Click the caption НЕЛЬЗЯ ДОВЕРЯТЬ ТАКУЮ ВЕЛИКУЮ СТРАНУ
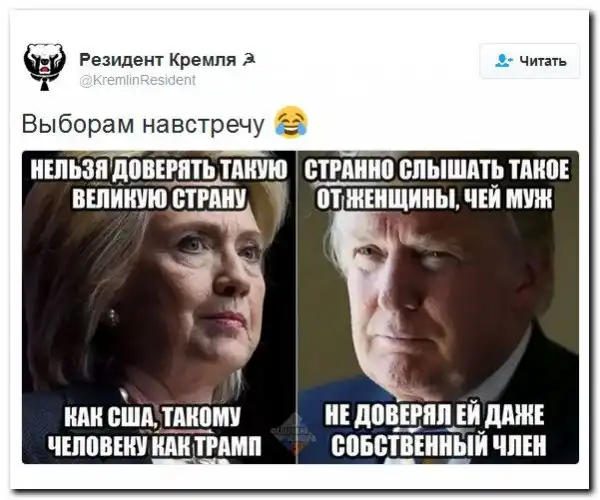The height and width of the screenshot is (500, 600). 159,184
